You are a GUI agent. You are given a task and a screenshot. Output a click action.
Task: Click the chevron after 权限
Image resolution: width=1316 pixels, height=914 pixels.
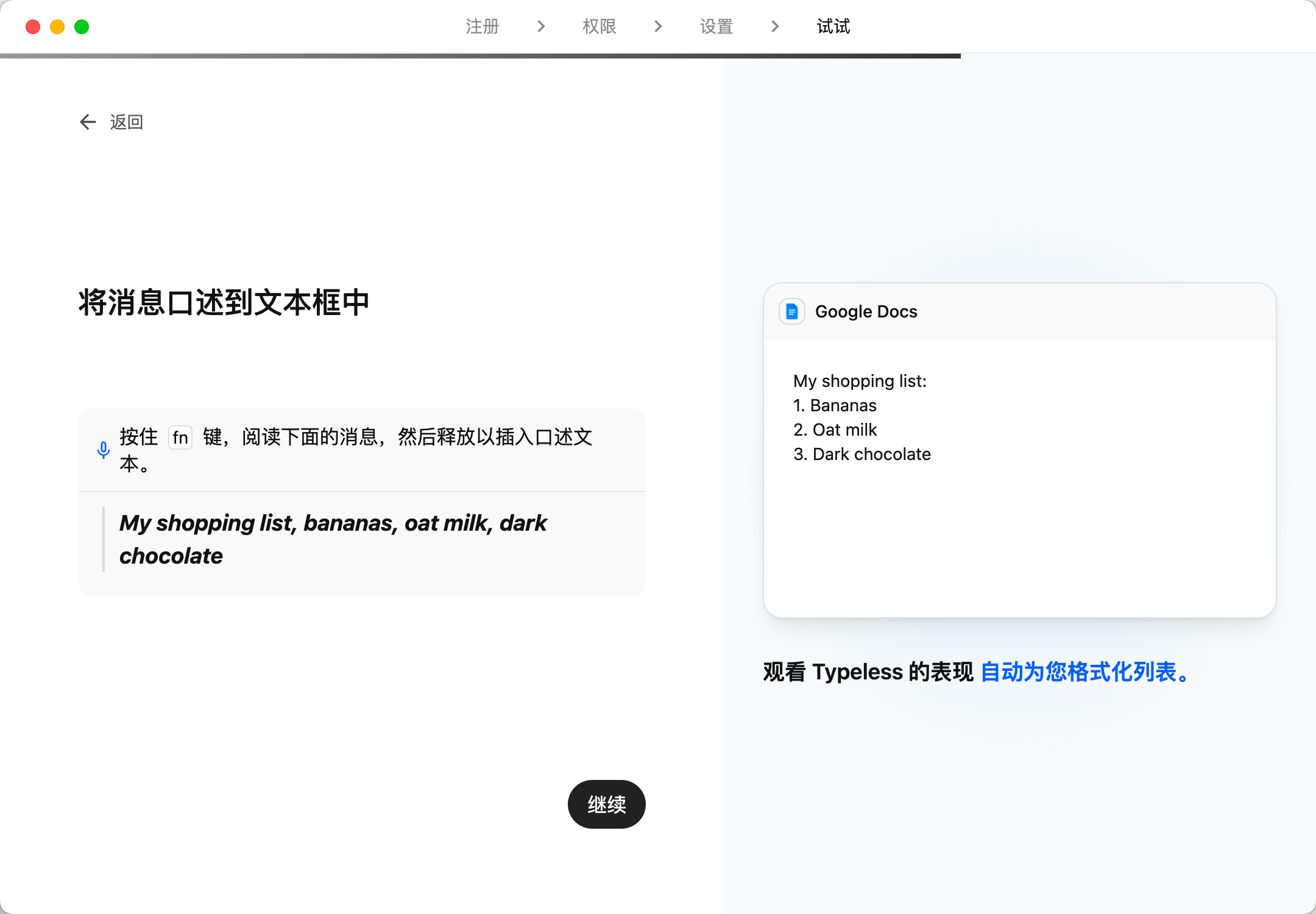(657, 26)
